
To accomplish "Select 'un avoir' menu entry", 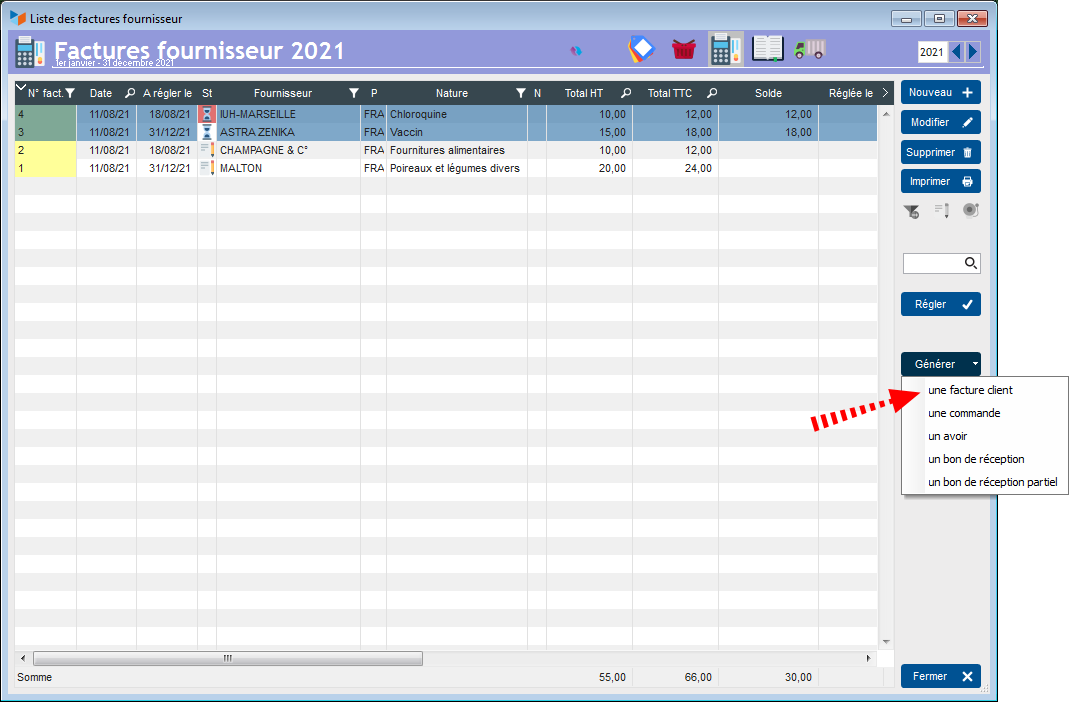I will [947, 436].
